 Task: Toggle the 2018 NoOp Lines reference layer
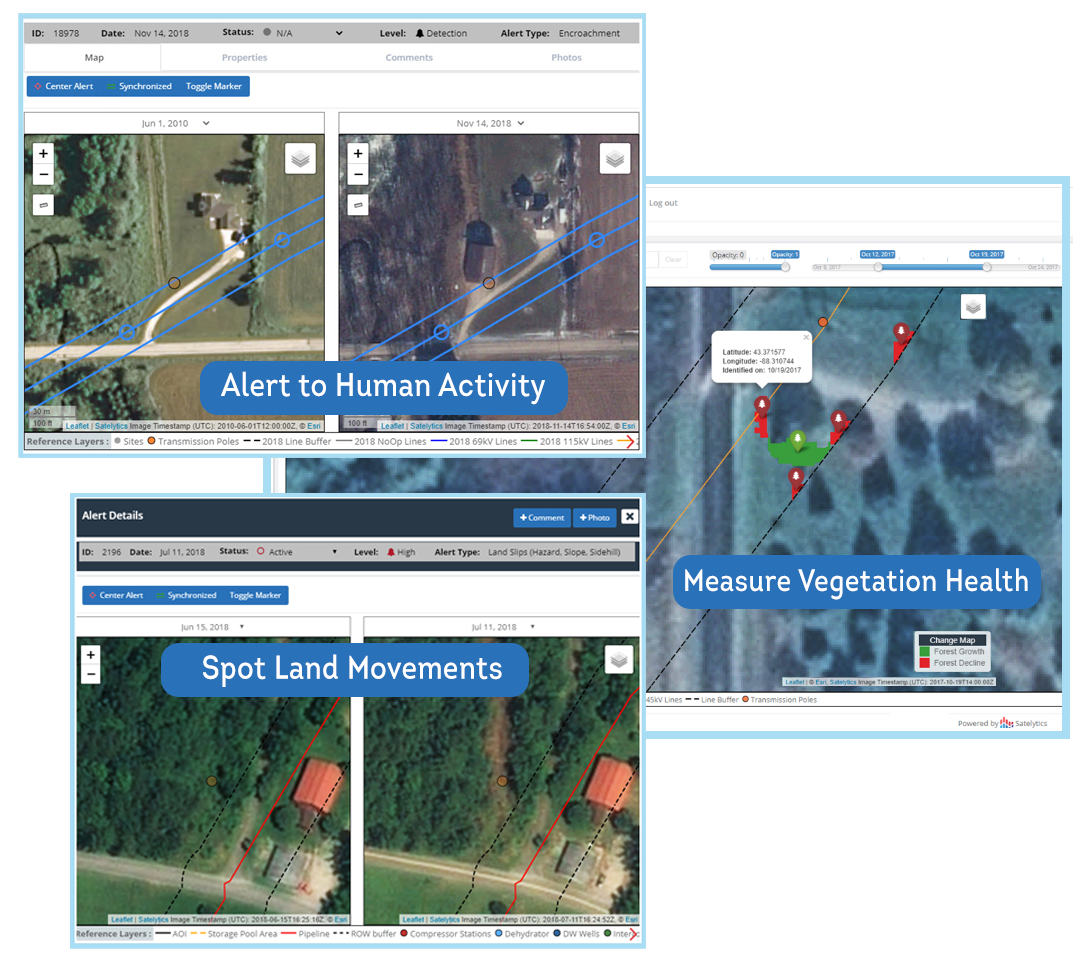click(381, 442)
